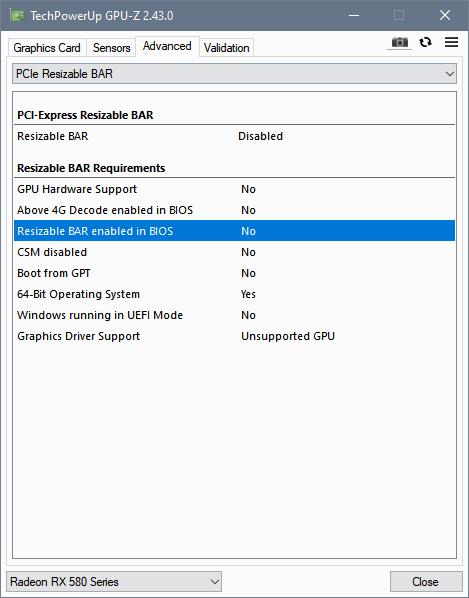The height and width of the screenshot is (598, 469).
Task: Select the Graphics Driver Support row
Action: coord(234,336)
